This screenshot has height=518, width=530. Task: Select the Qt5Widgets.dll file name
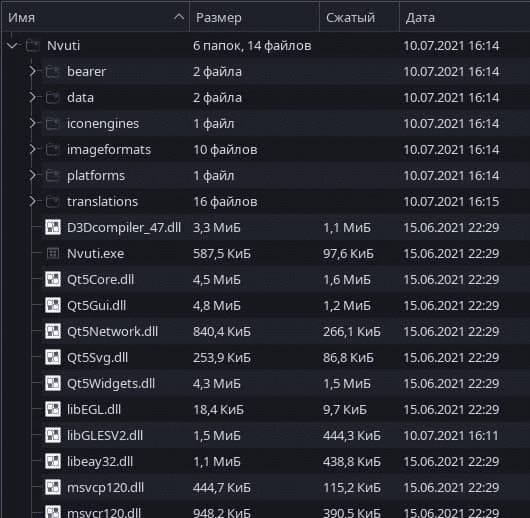pyautogui.click(x=111, y=384)
